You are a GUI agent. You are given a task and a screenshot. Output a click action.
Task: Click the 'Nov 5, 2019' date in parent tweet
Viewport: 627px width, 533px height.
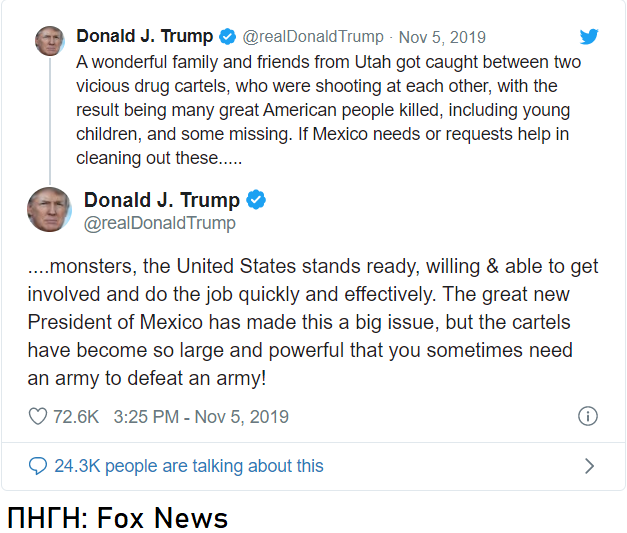tap(442, 37)
